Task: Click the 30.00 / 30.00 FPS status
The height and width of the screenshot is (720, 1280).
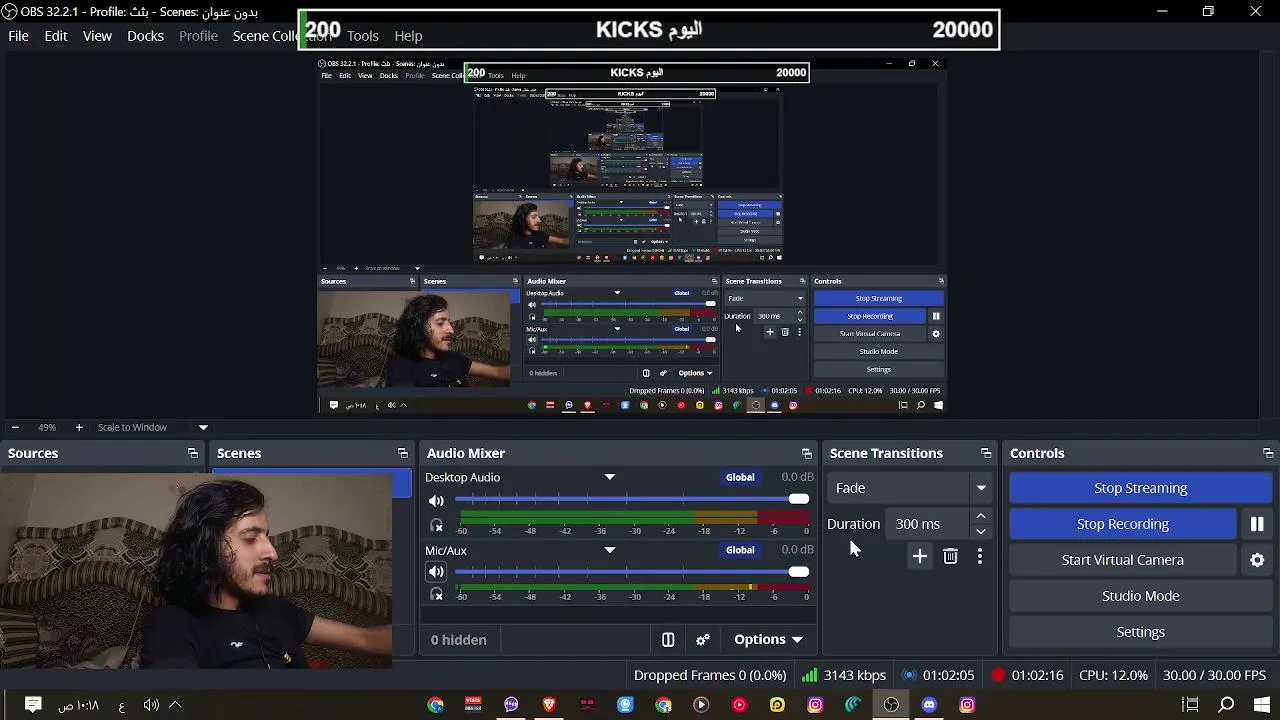Action: 1214,675
